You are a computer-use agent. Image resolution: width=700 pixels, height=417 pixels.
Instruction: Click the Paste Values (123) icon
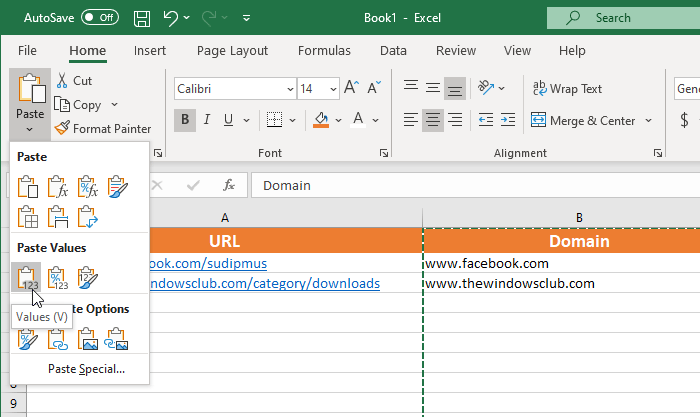[x=28, y=277]
